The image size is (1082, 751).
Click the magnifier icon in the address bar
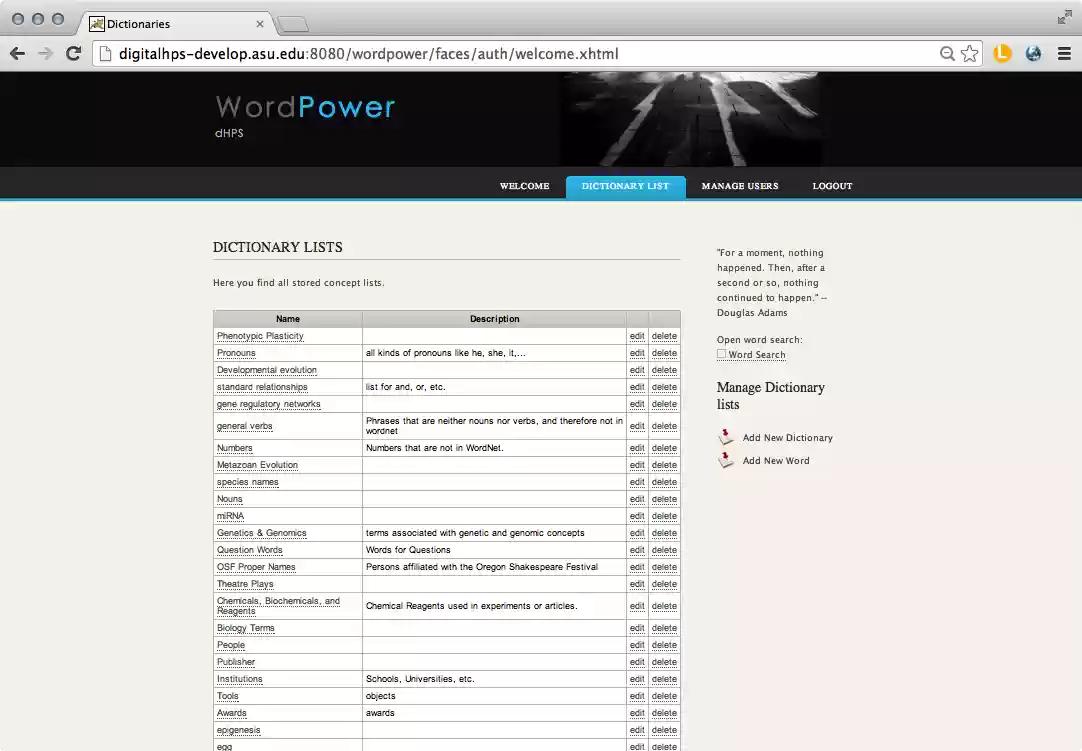coord(947,54)
